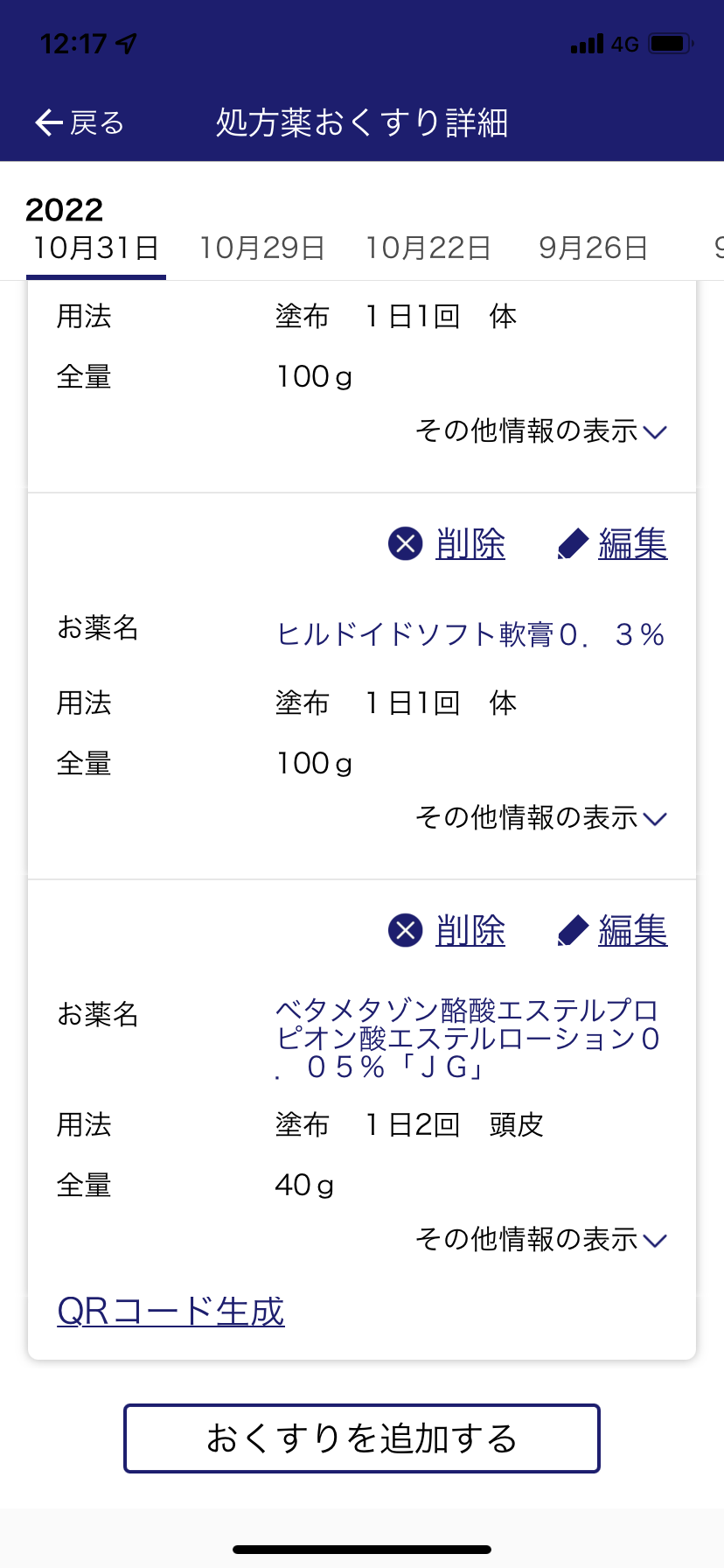This screenshot has width=724, height=1568.
Task: Open the QRコード生成 link
Action: point(171,1312)
